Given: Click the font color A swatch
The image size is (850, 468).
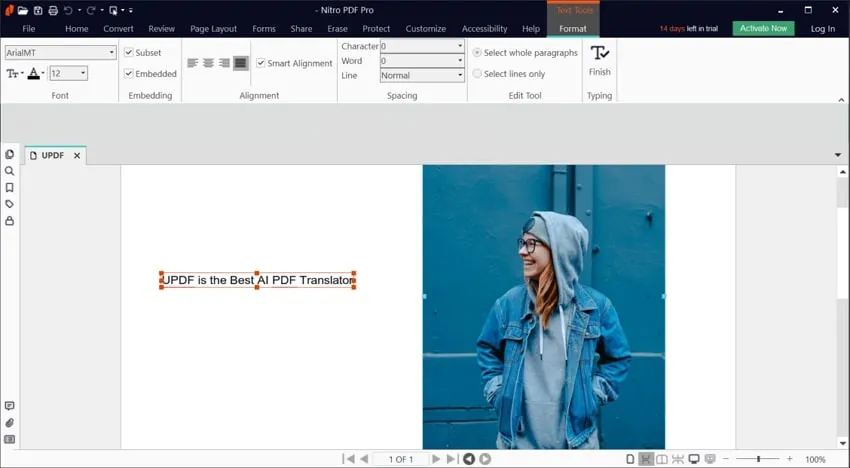Looking at the screenshot, I should [34, 73].
